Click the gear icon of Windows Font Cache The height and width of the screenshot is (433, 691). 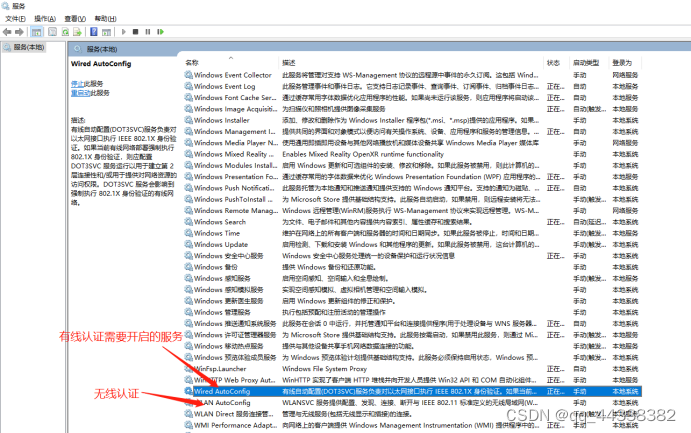(189, 98)
